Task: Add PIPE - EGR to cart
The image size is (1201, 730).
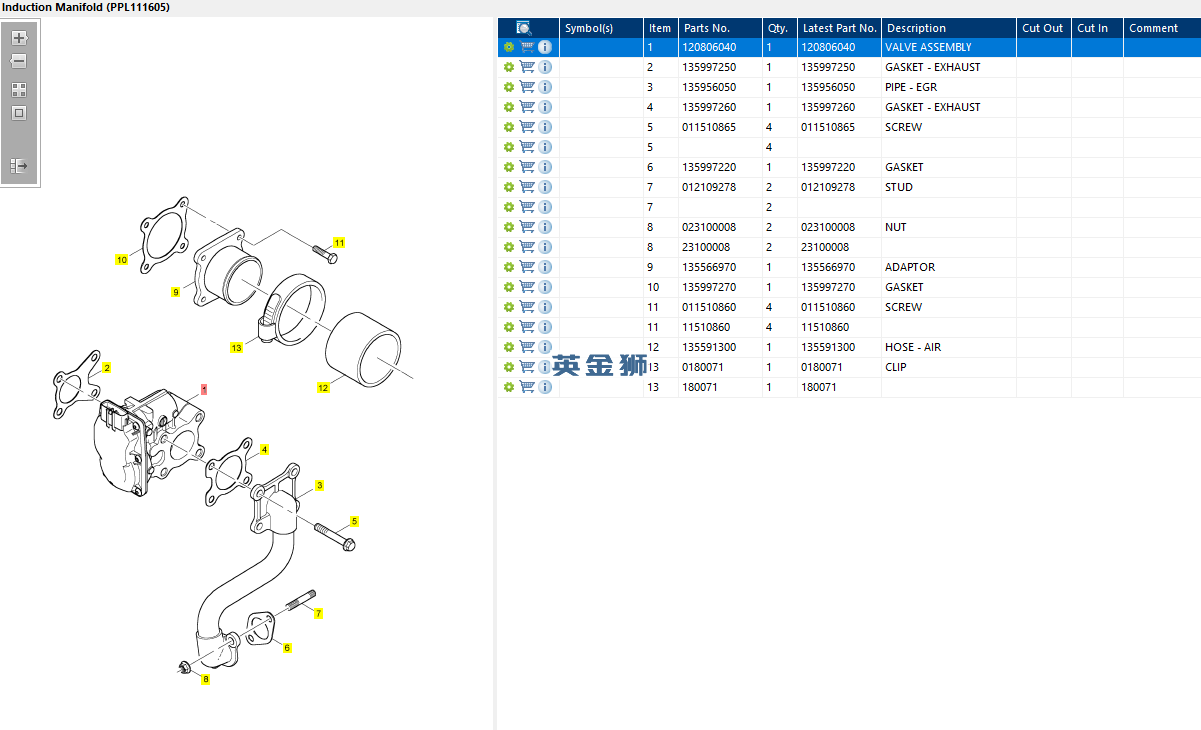Action: [527, 87]
